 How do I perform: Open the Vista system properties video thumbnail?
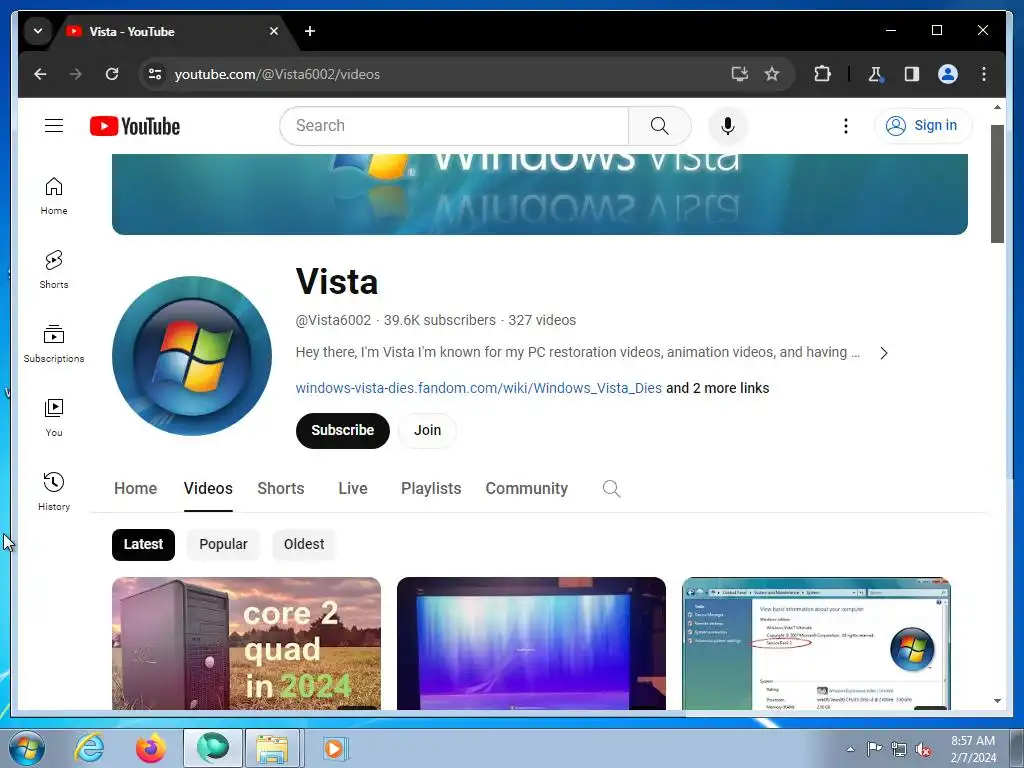click(x=816, y=643)
